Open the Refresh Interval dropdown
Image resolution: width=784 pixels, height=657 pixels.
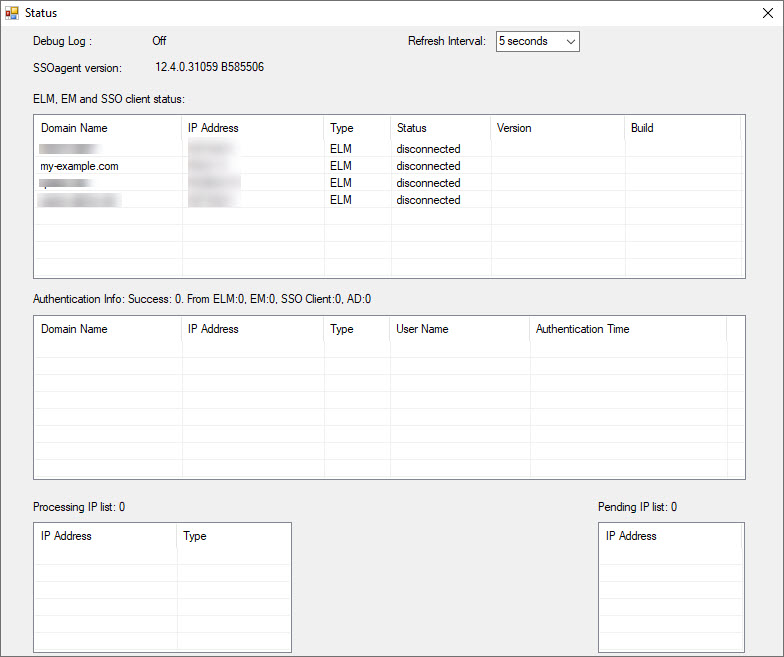click(537, 41)
